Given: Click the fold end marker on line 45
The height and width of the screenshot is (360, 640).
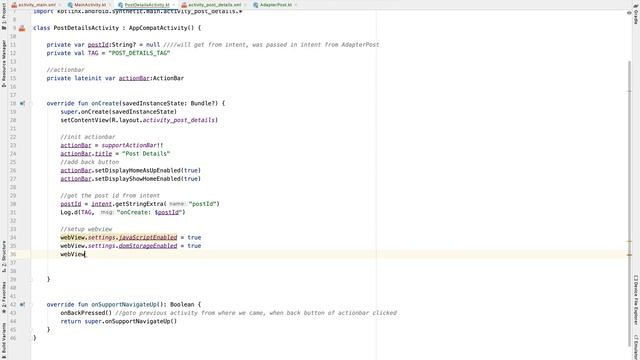Looking at the screenshot, I should pyautogui.click(x=31, y=329).
